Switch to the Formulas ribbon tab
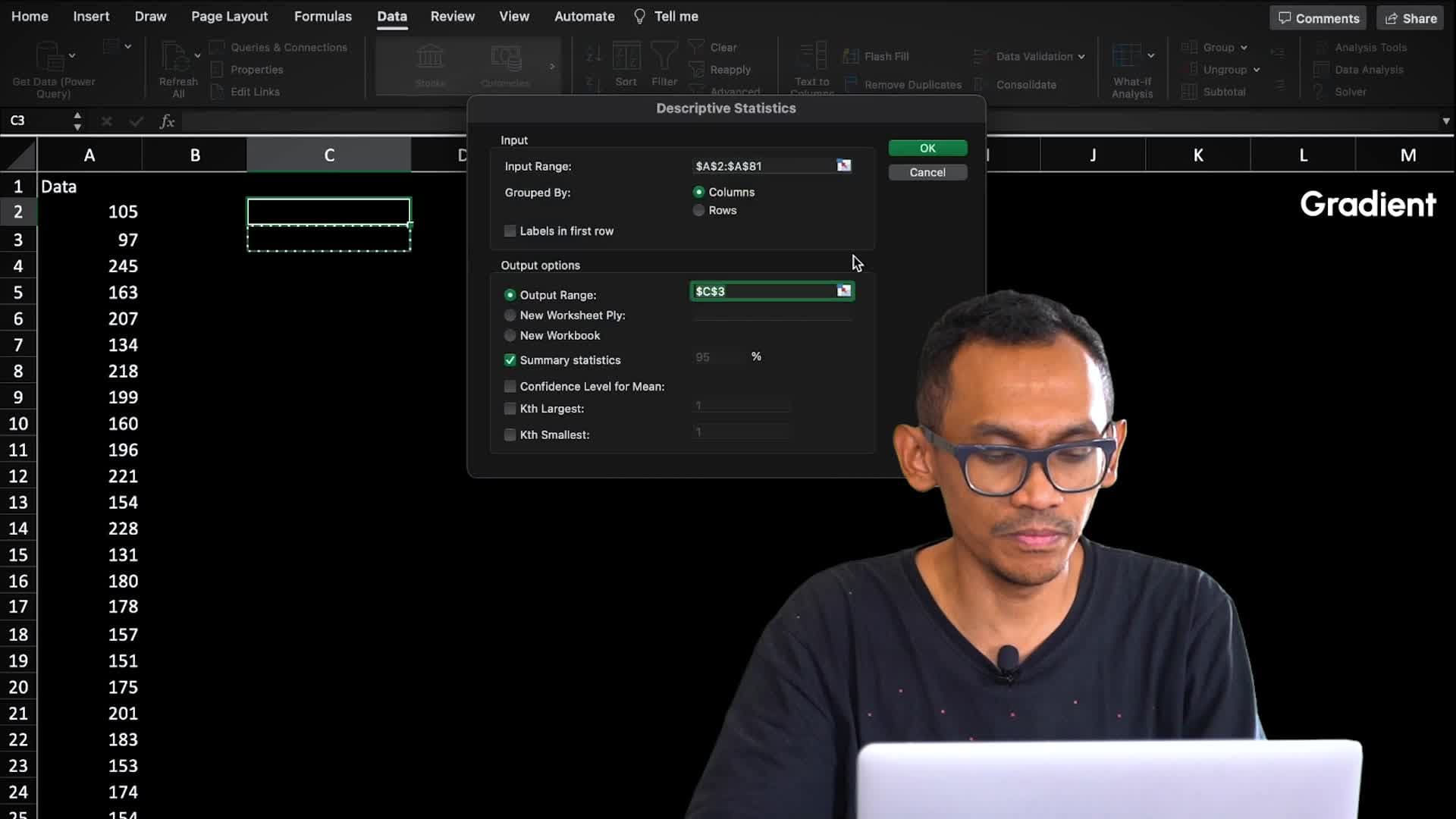The width and height of the screenshot is (1456, 819). (323, 16)
